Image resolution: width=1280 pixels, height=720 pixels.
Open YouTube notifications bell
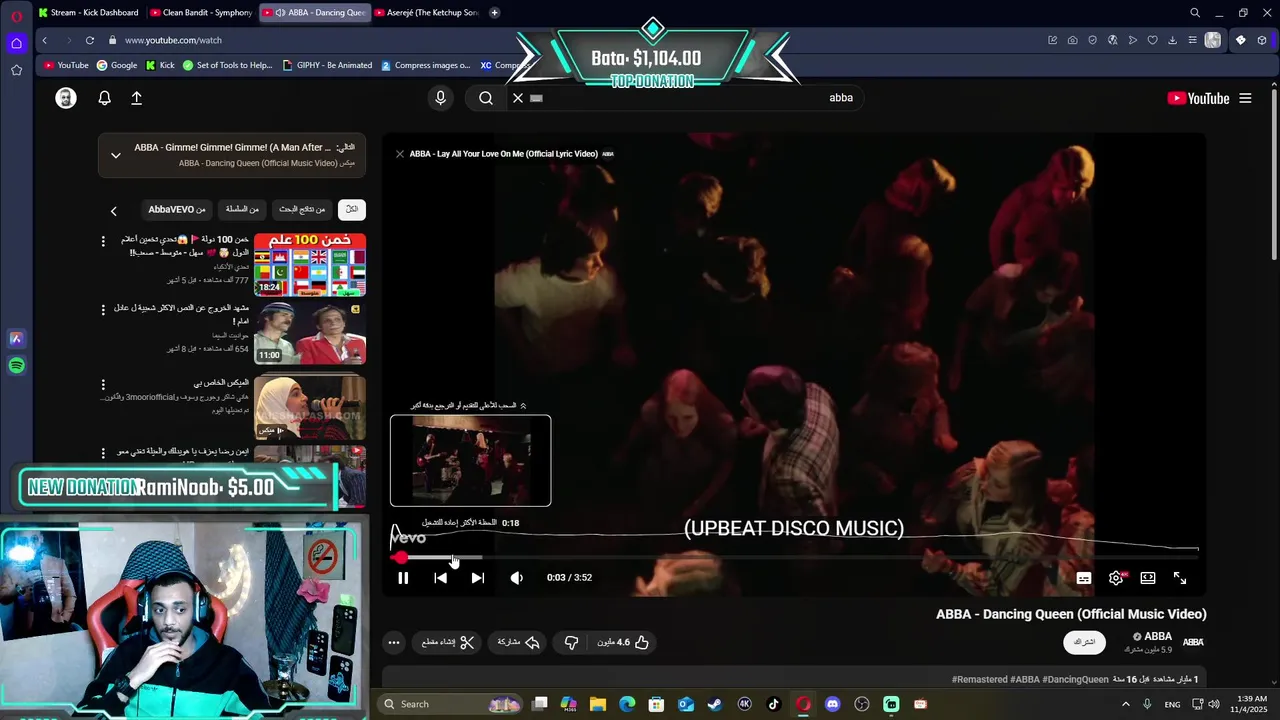click(x=104, y=98)
